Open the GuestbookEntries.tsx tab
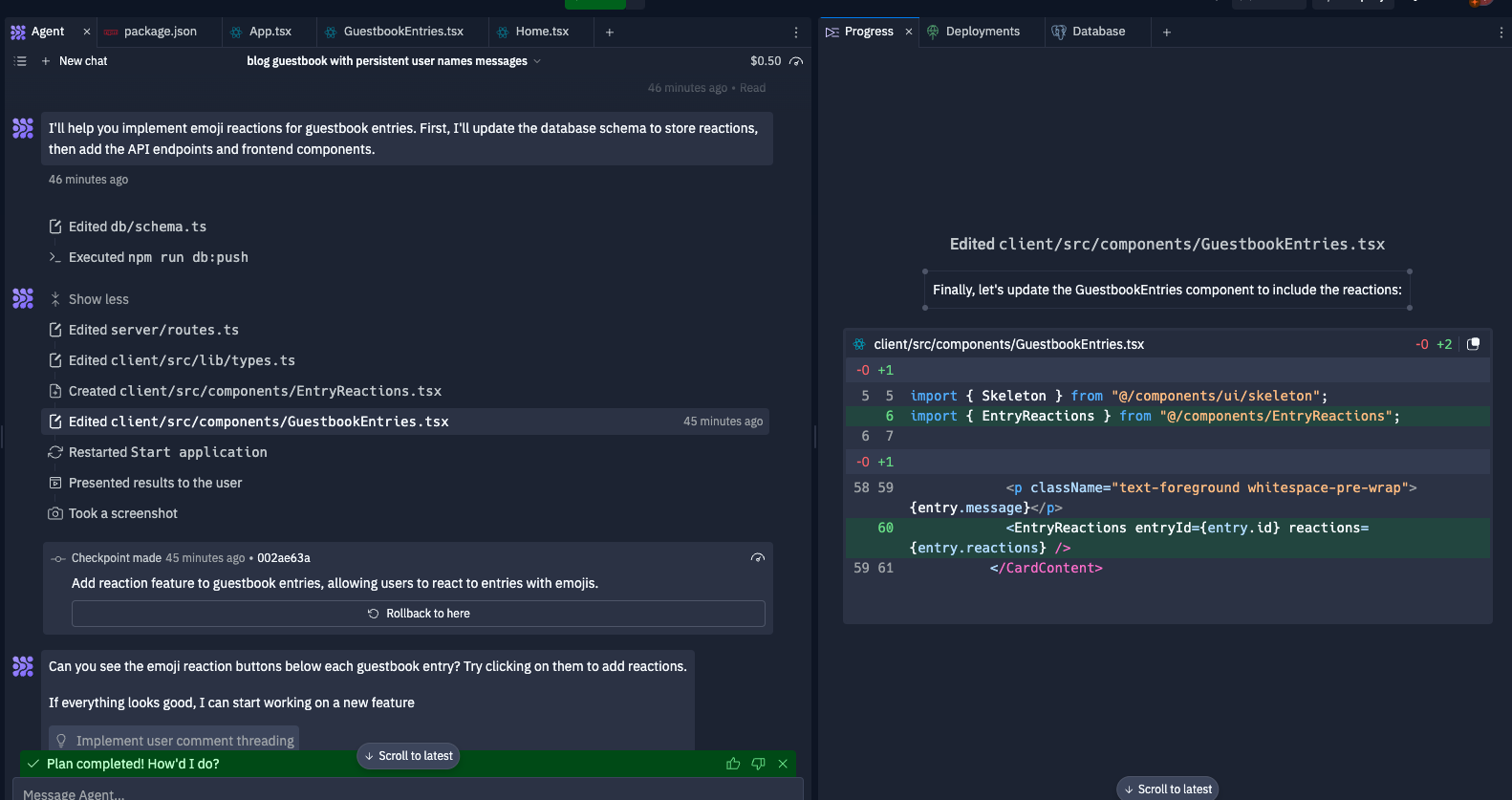Image resolution: width=1512 pixels, height=800 pixels. tap(403, 32)
